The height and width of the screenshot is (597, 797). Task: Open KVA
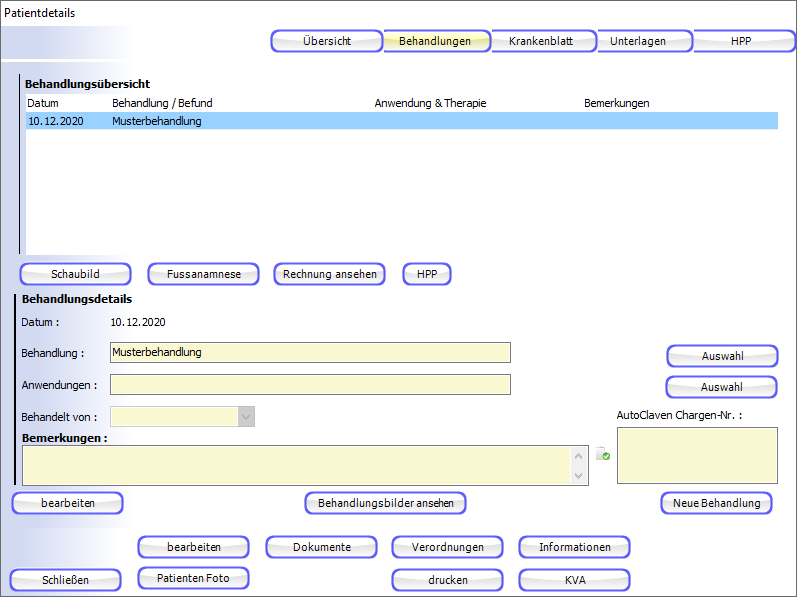pos(574,580)
